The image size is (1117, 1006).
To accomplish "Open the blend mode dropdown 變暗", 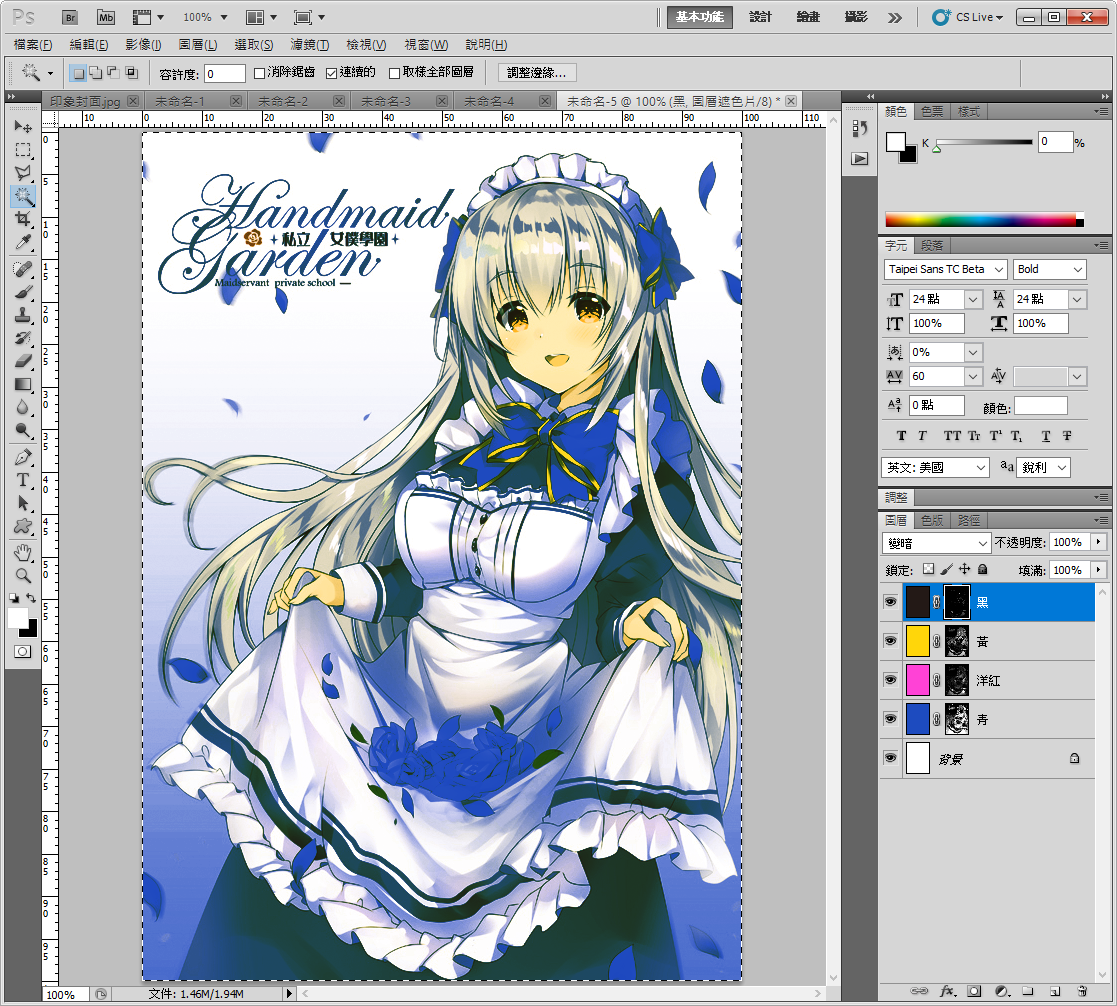I will 936,544.
